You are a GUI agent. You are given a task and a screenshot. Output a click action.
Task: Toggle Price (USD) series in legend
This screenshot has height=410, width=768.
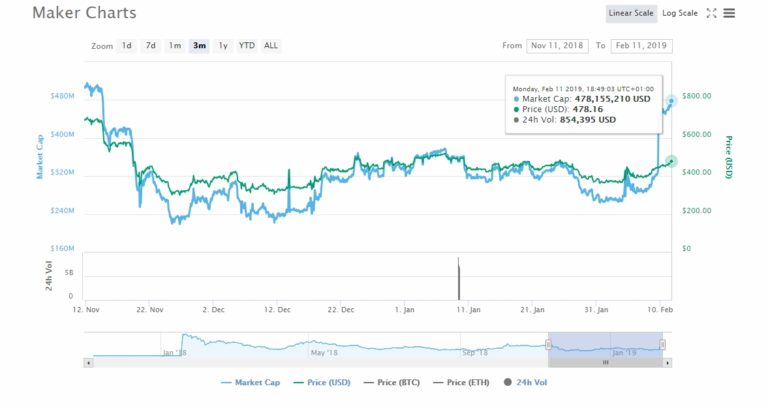coord(322,383)
